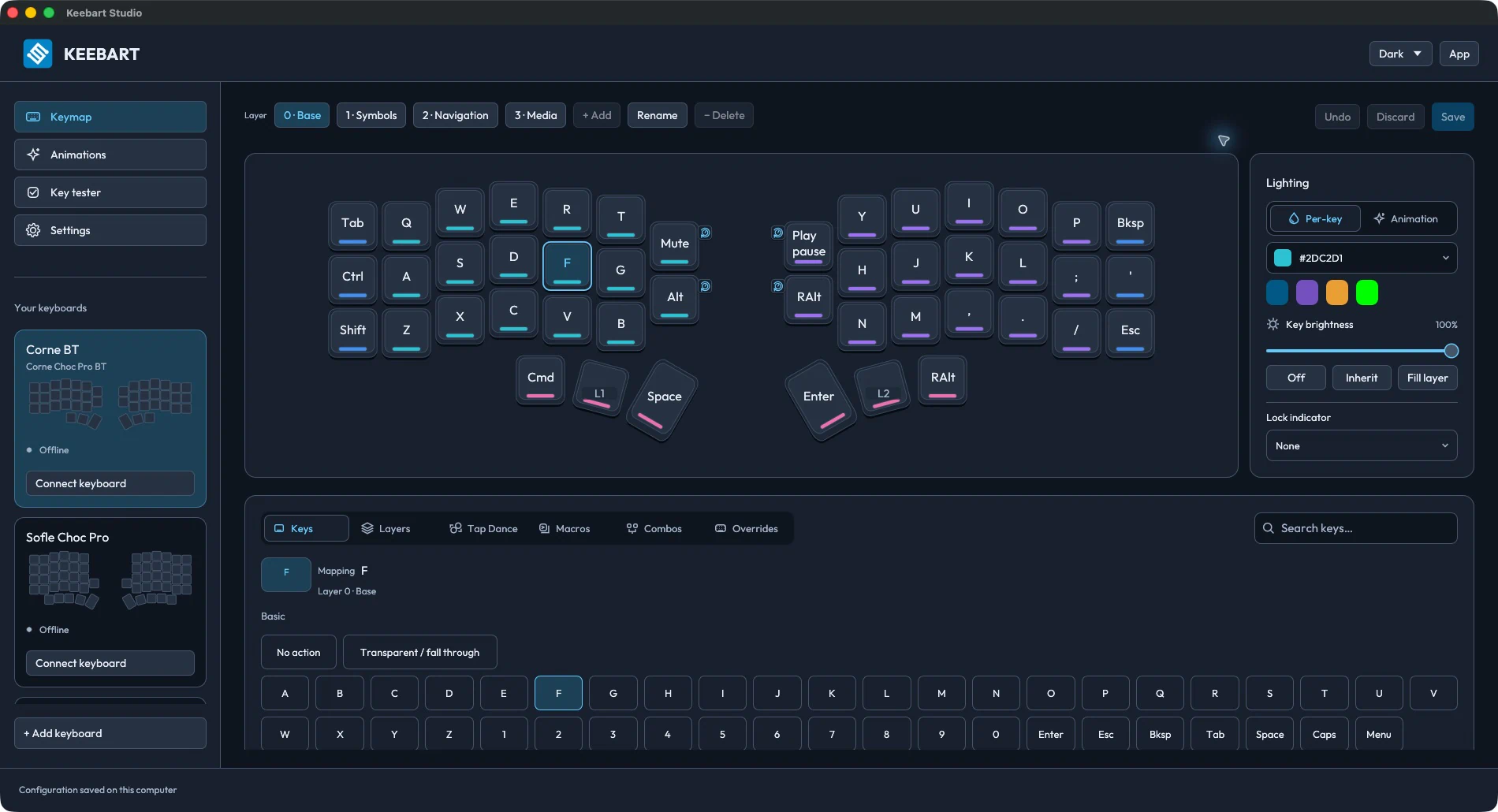Switch to layer 3 Media
Image resolution: width=1498 pixels, height=812 pixels.
click(x=536, y=115)
